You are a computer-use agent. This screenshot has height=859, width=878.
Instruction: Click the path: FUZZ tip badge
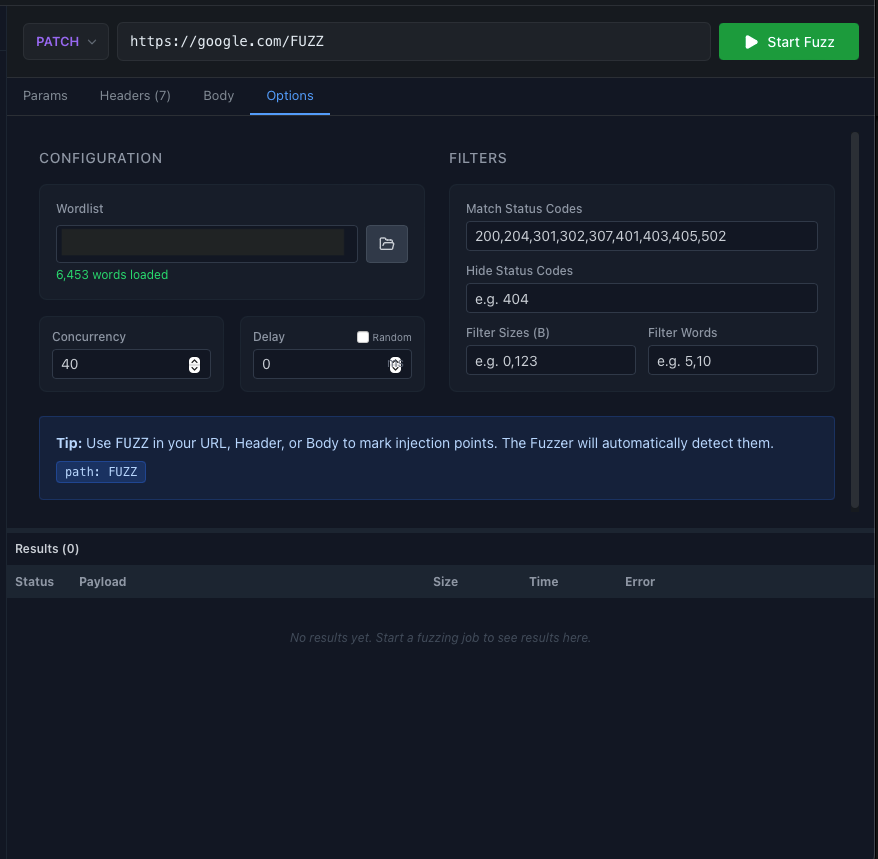tap(100, 471)
